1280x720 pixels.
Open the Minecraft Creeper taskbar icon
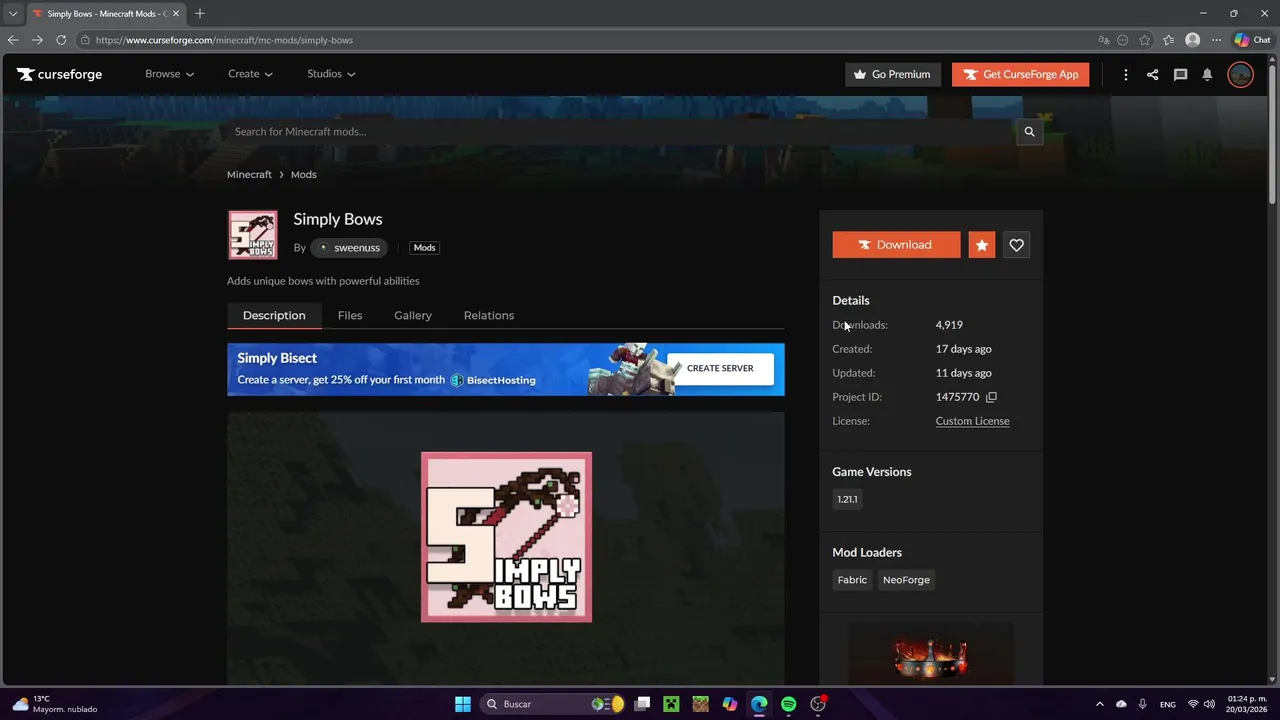[671, 704]
